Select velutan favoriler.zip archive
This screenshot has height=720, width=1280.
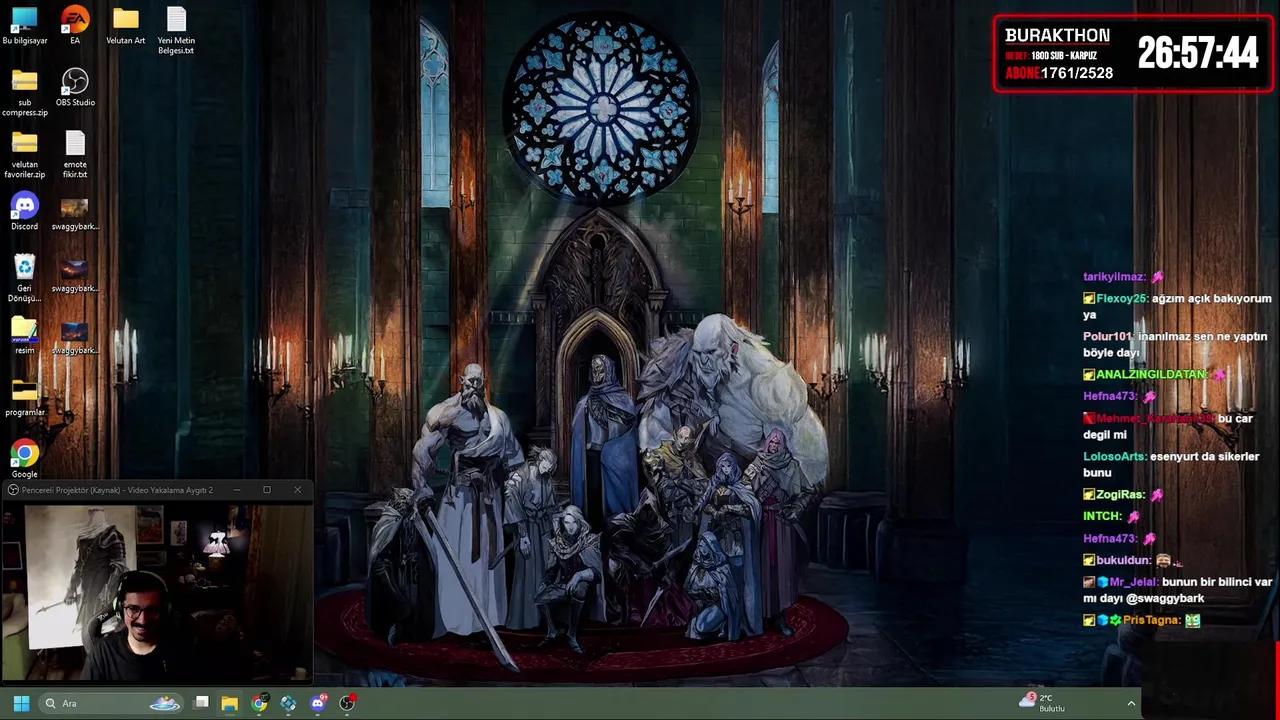coord(25,155)
